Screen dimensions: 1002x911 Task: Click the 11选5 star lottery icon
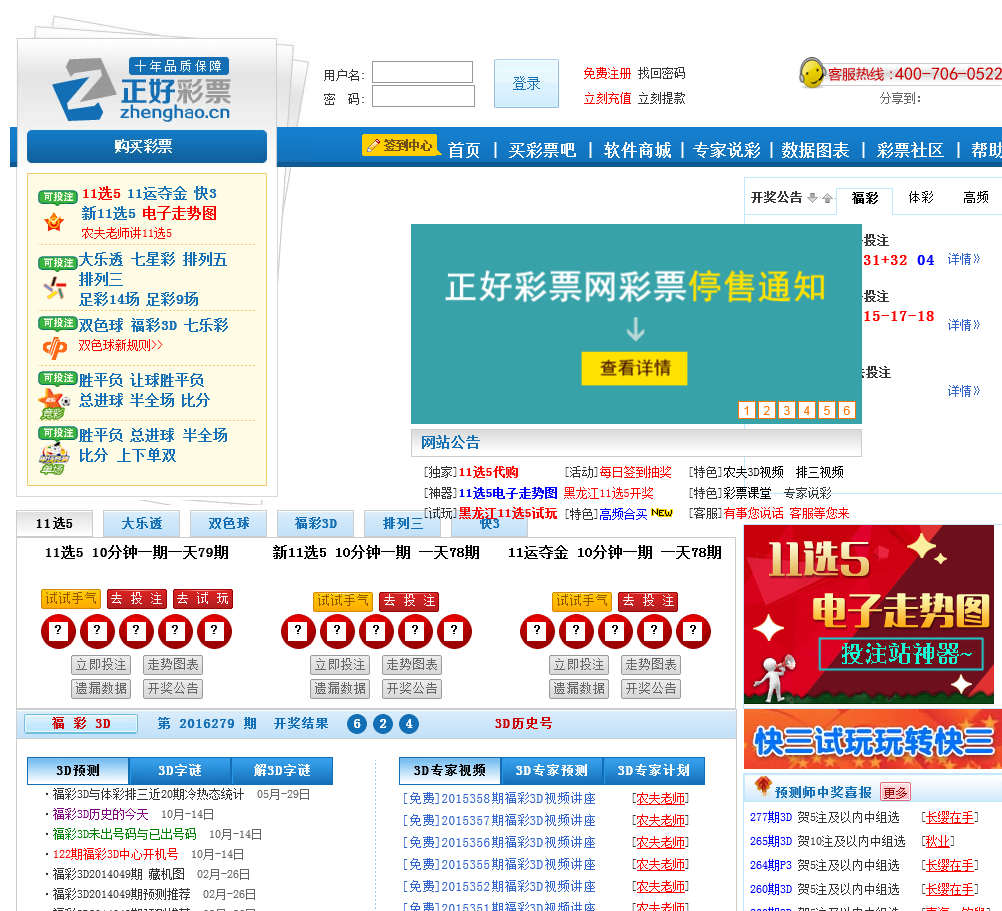(x=54, y=222)
